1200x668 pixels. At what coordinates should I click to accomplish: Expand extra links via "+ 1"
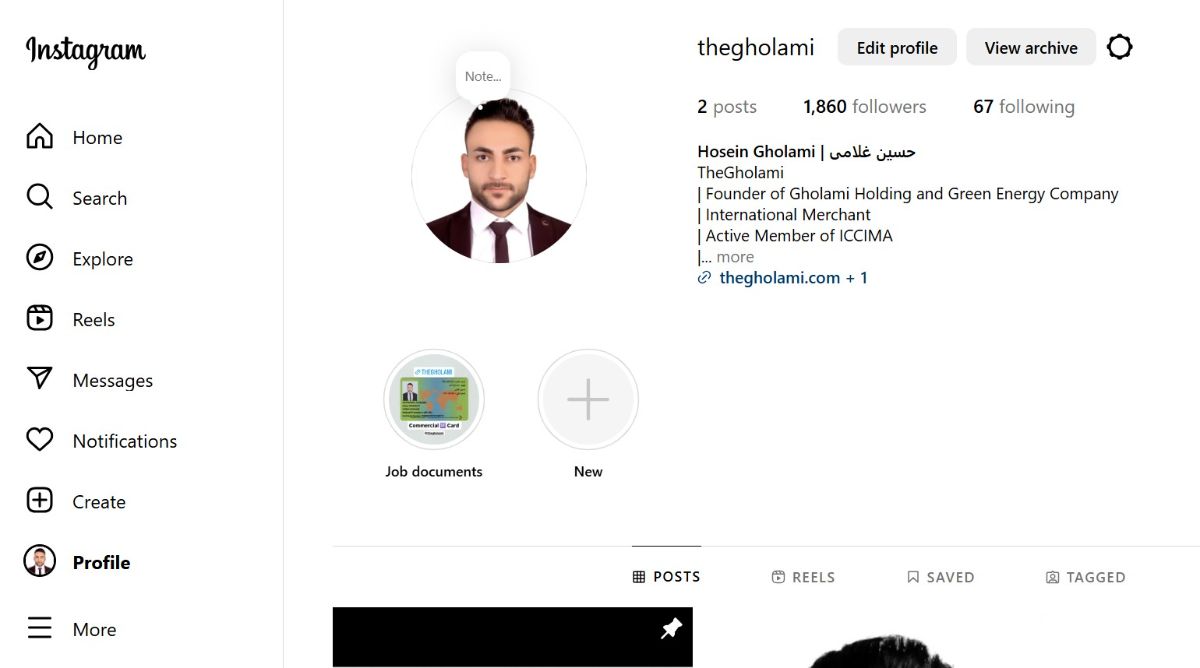click(x=857, y=278)
